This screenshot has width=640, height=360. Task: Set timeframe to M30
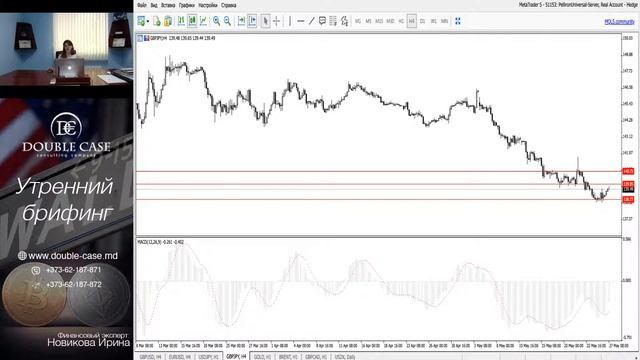391,21
